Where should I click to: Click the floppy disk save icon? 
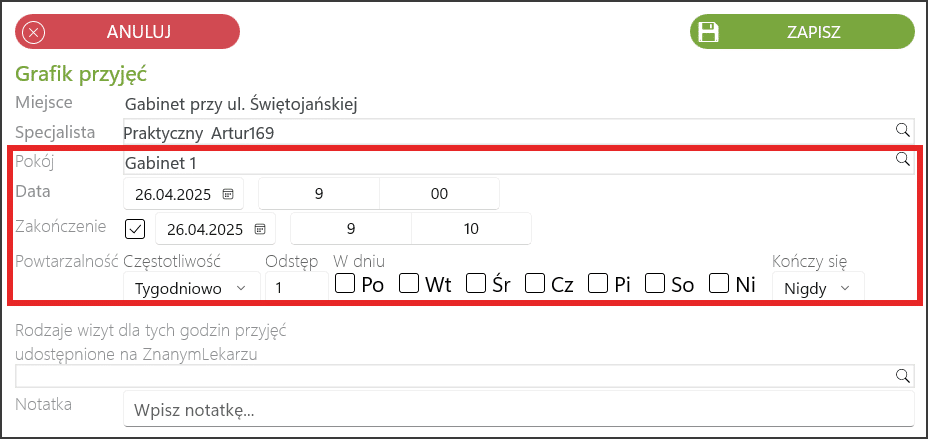(708, 32)
